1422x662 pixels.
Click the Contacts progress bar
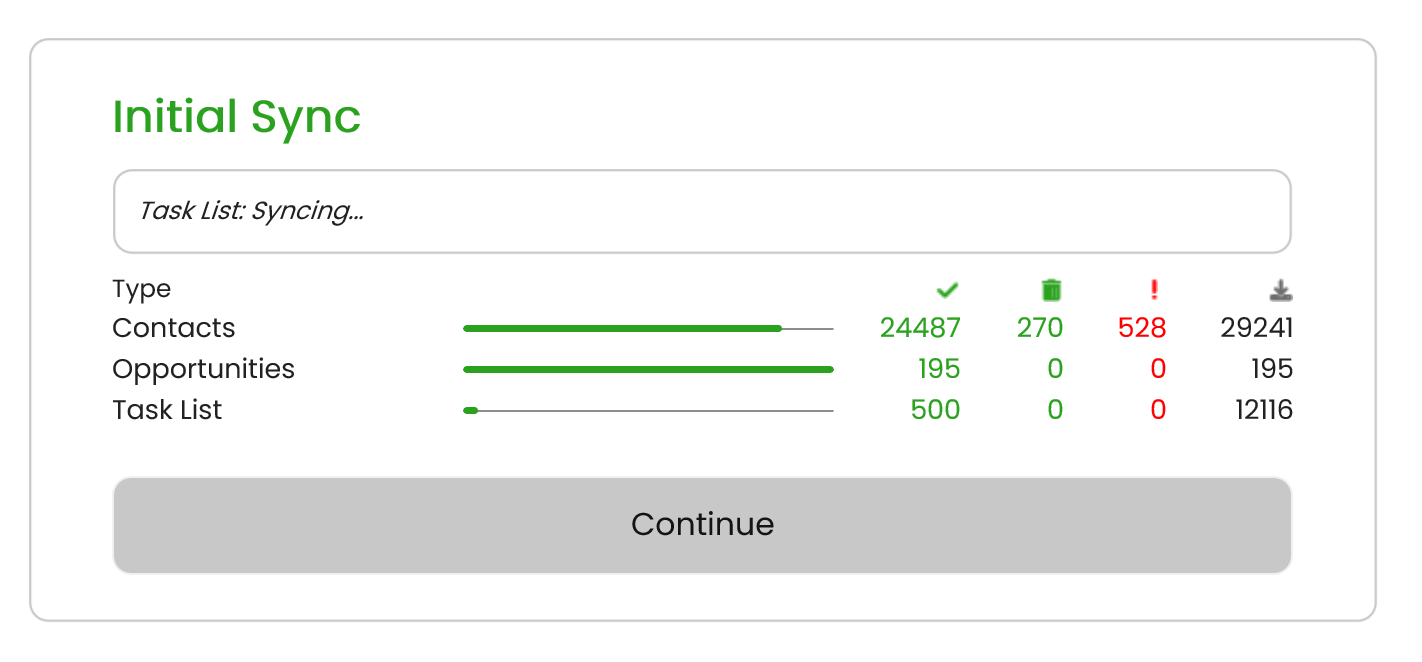(648, 328)
